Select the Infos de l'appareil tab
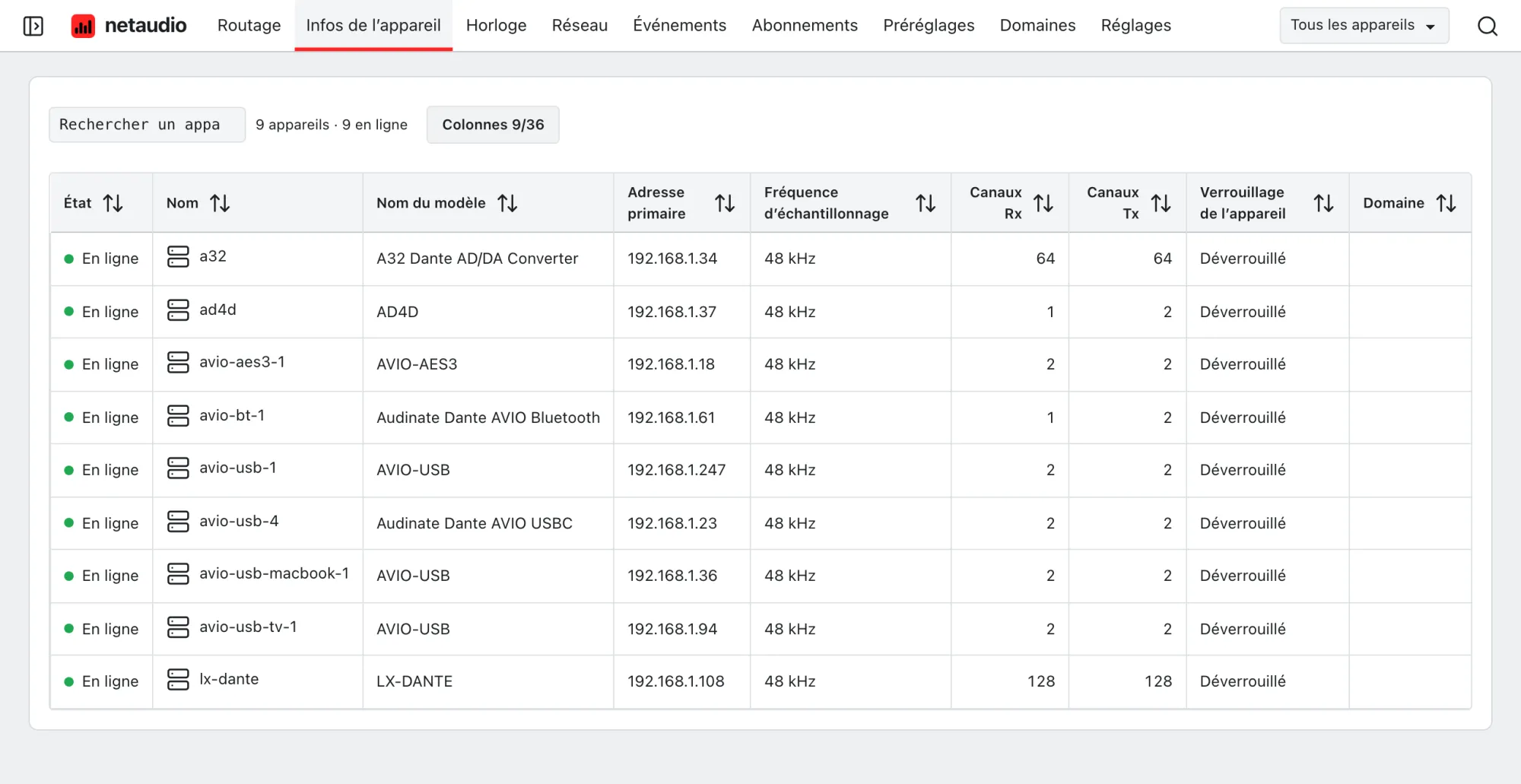1521x784 pixels. tap(373, 26)
